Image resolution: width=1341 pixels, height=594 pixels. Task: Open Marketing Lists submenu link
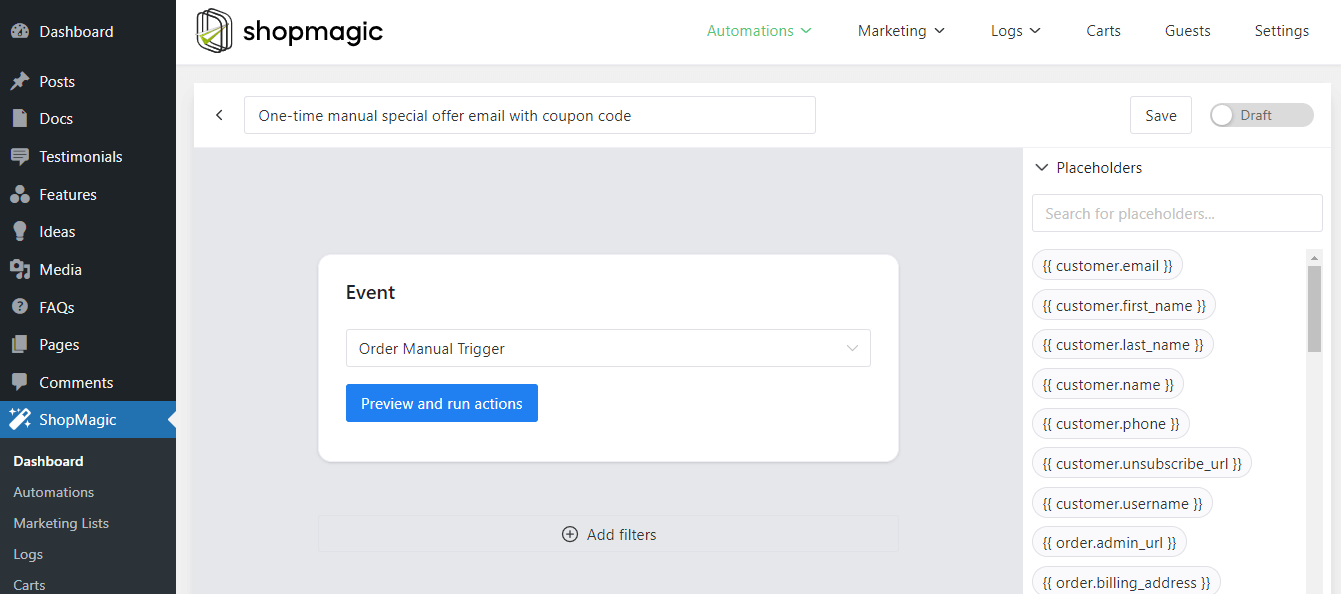coord(61,523)
